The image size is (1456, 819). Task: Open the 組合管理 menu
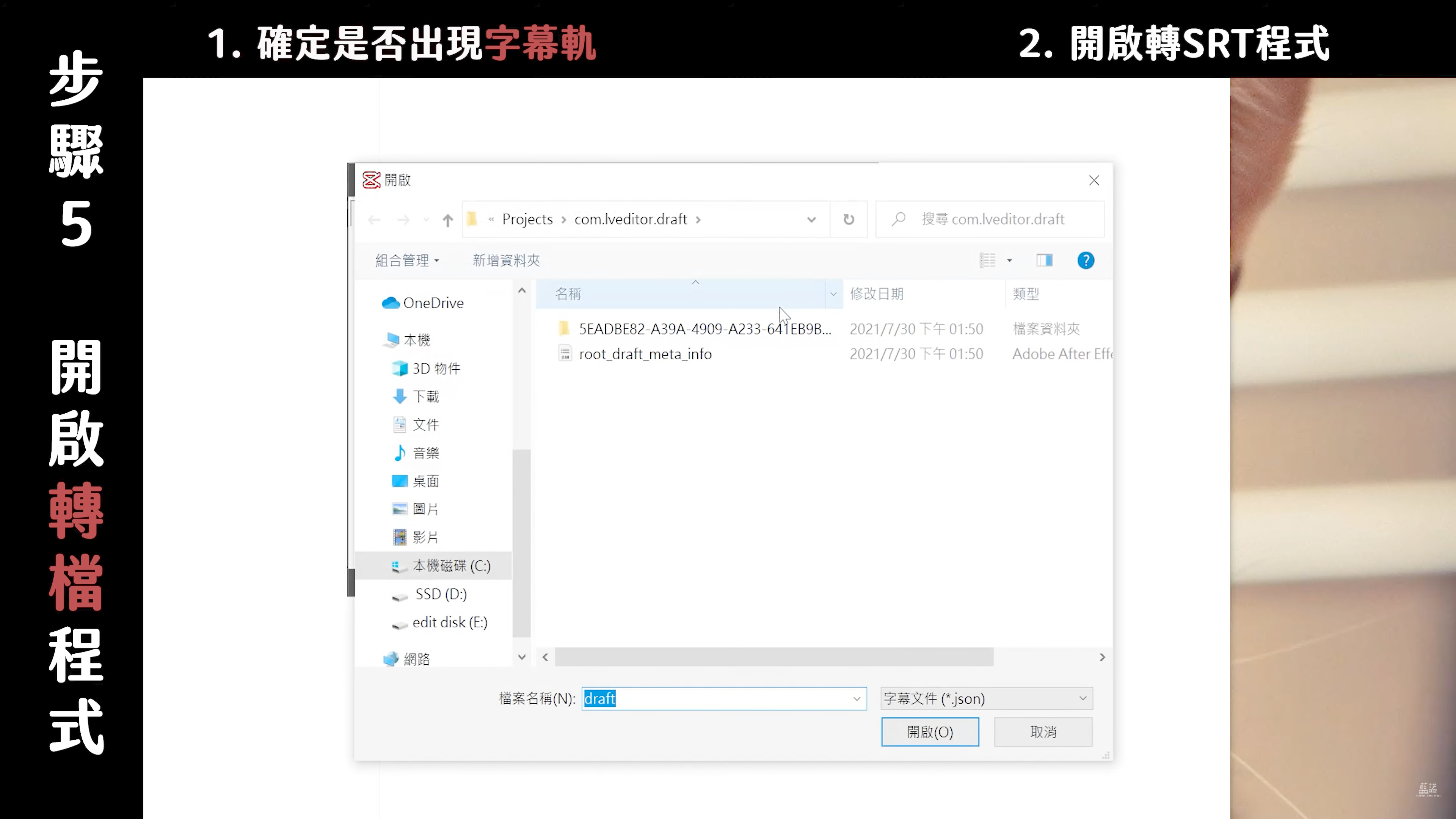pyautogui.click(x=407, y=260)
